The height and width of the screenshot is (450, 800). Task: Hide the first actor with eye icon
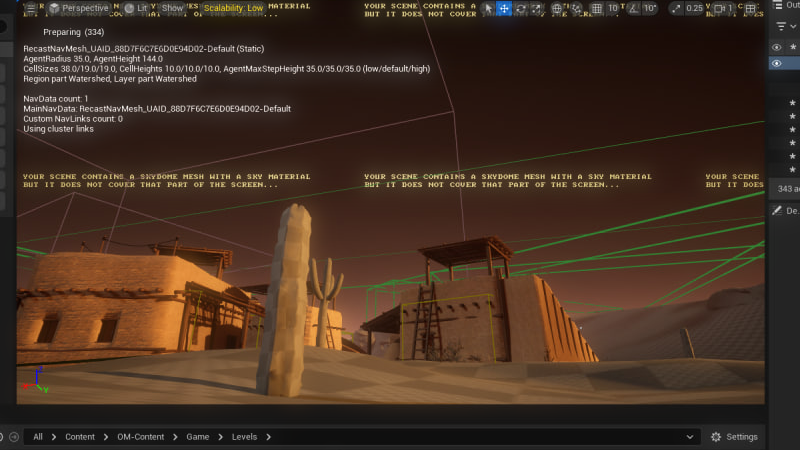777,47
